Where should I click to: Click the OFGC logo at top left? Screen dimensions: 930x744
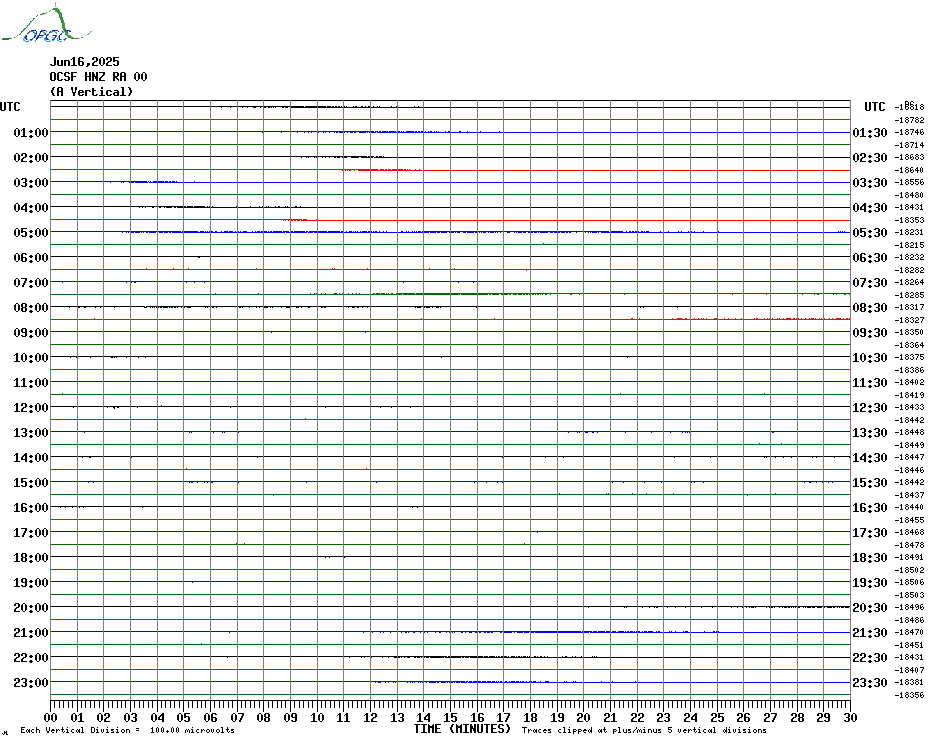point(46,24)
